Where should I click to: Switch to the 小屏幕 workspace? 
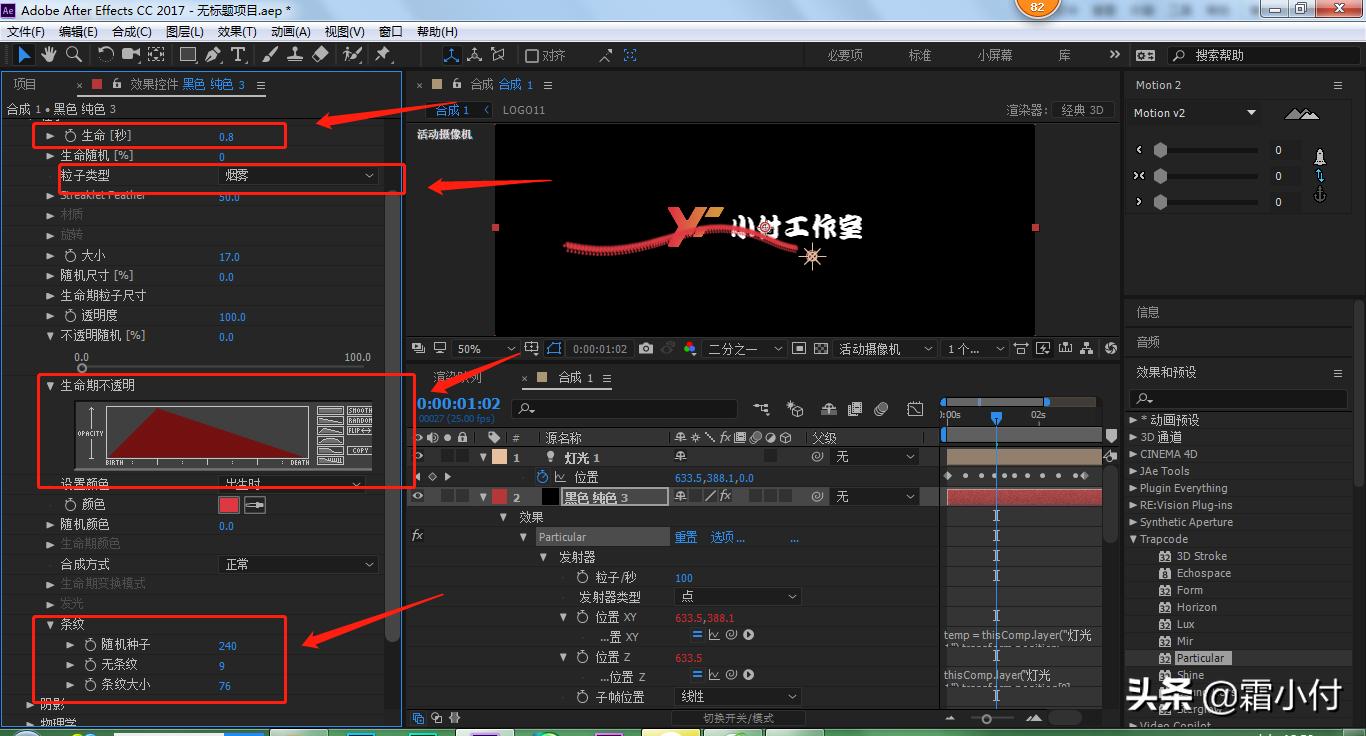tap(995, 56)
